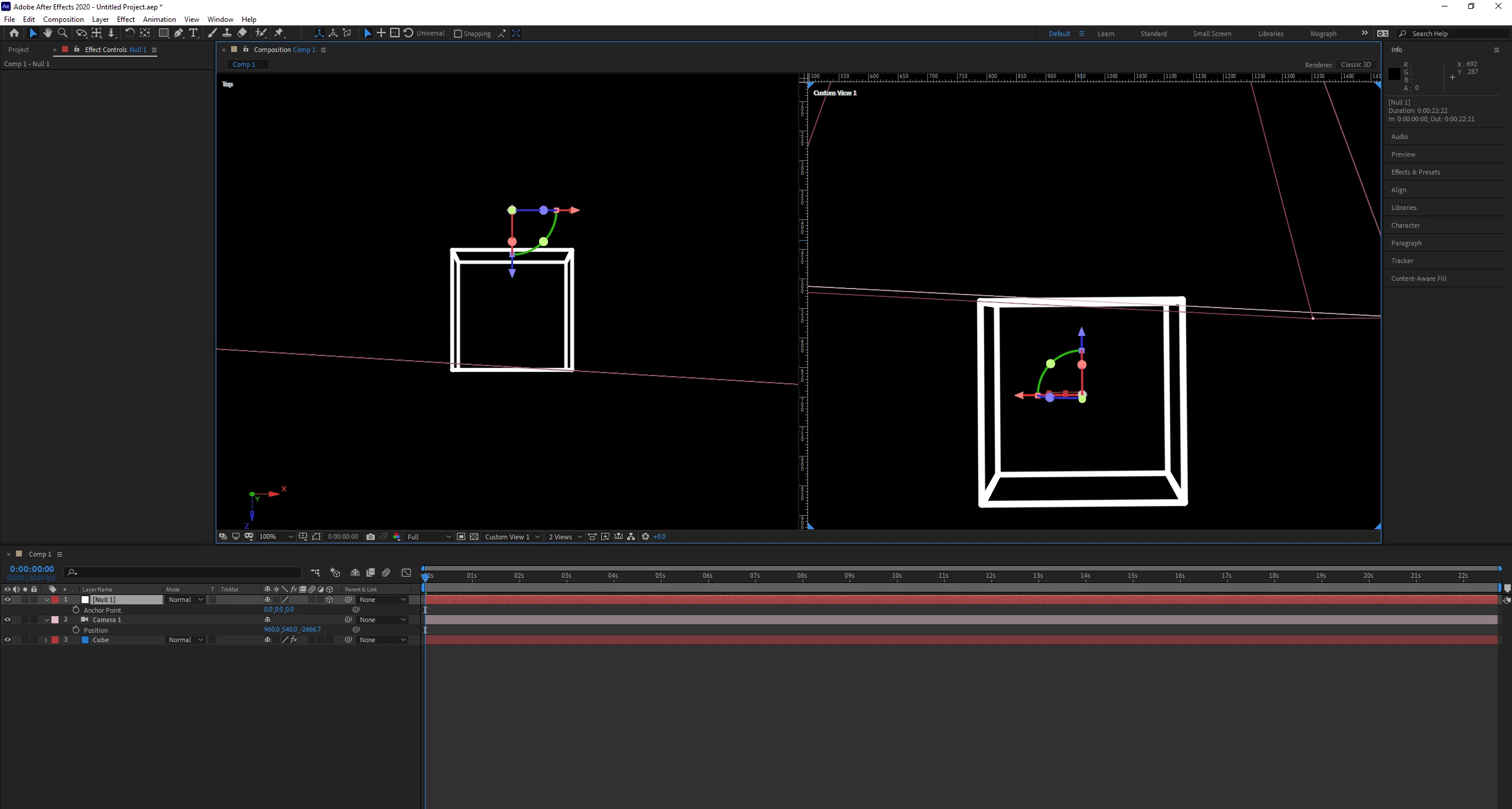Screen dimensions: 1512x809
Task: Open the Effects & Presets panel
Action: coord(1415,172)
